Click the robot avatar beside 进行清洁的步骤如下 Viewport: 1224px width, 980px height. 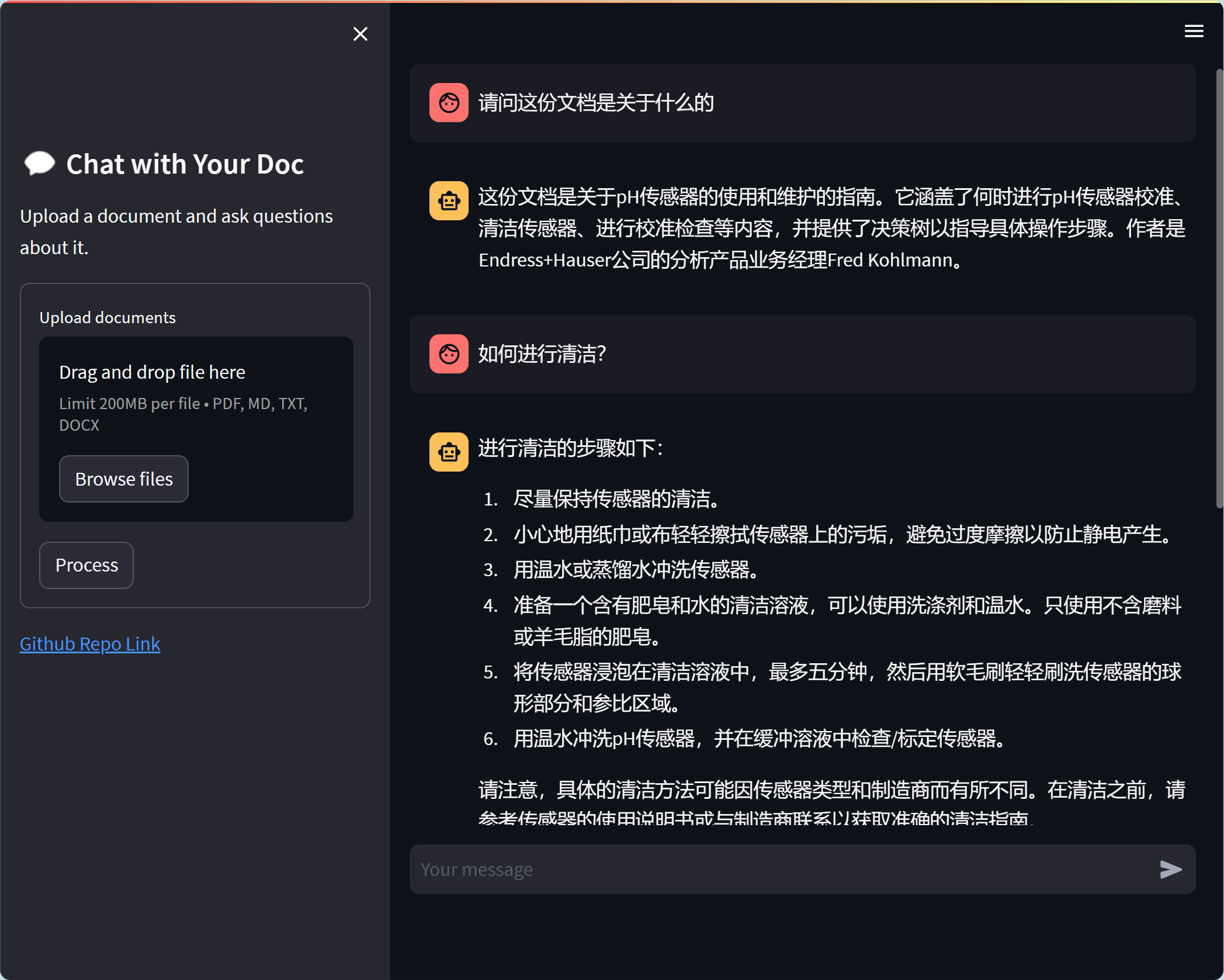(449, 452)
